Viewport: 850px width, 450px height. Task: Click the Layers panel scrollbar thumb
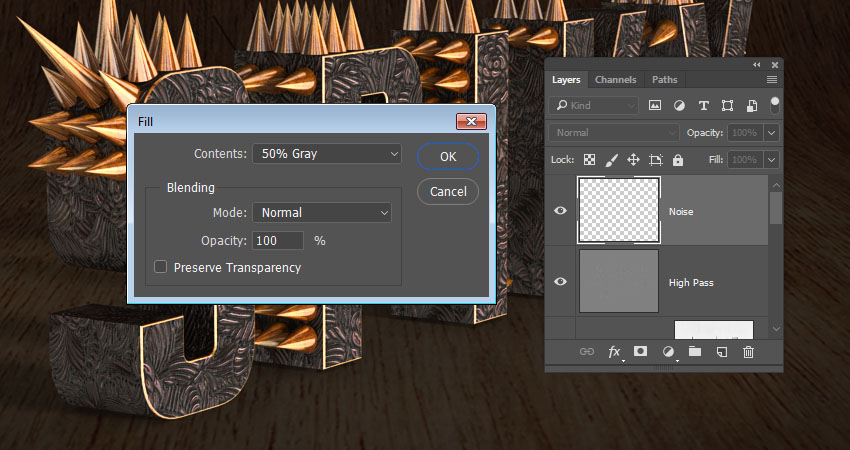[x=776, y=208]
